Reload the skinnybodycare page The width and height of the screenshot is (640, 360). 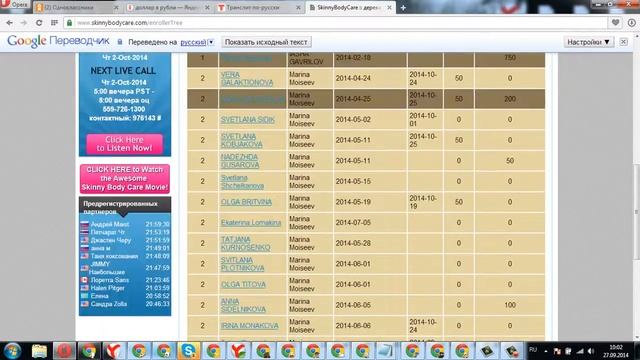tap(39, 23)
